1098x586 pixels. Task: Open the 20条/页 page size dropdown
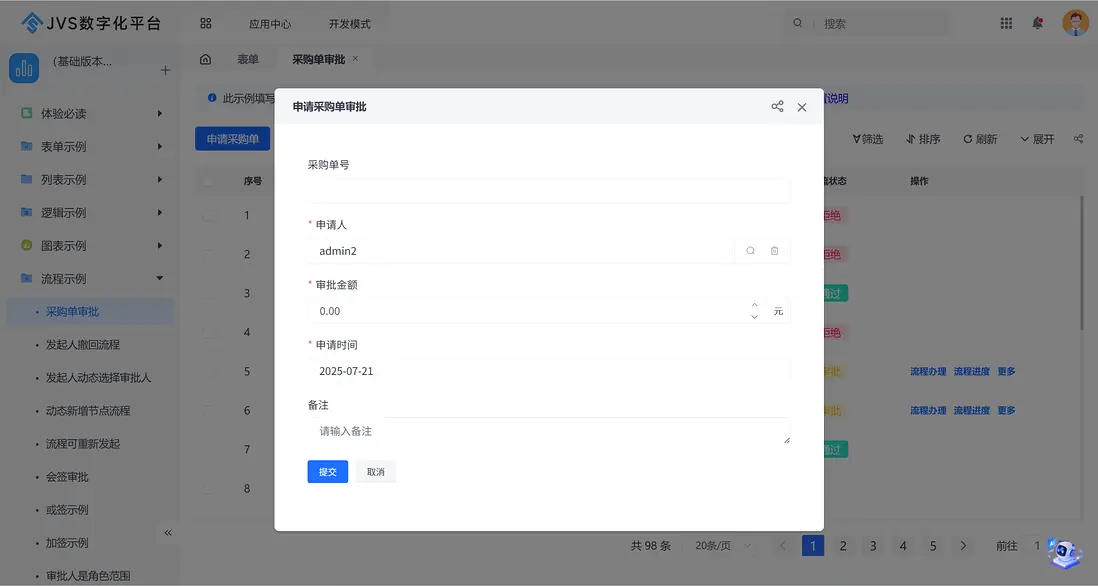click(x=716, y=545)
